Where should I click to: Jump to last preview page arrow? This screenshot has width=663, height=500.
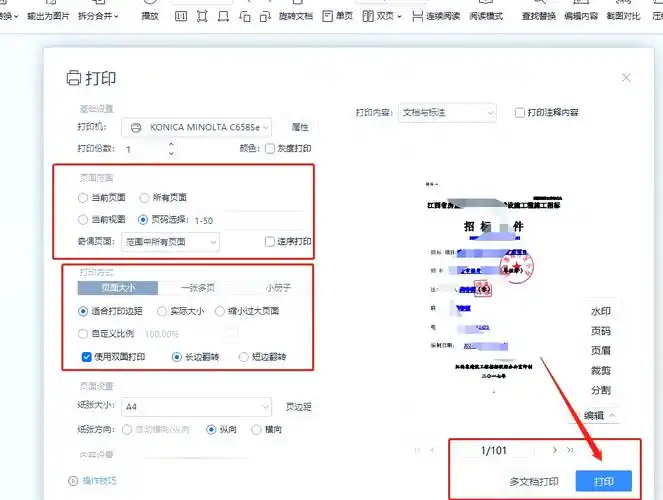(570, 451)
